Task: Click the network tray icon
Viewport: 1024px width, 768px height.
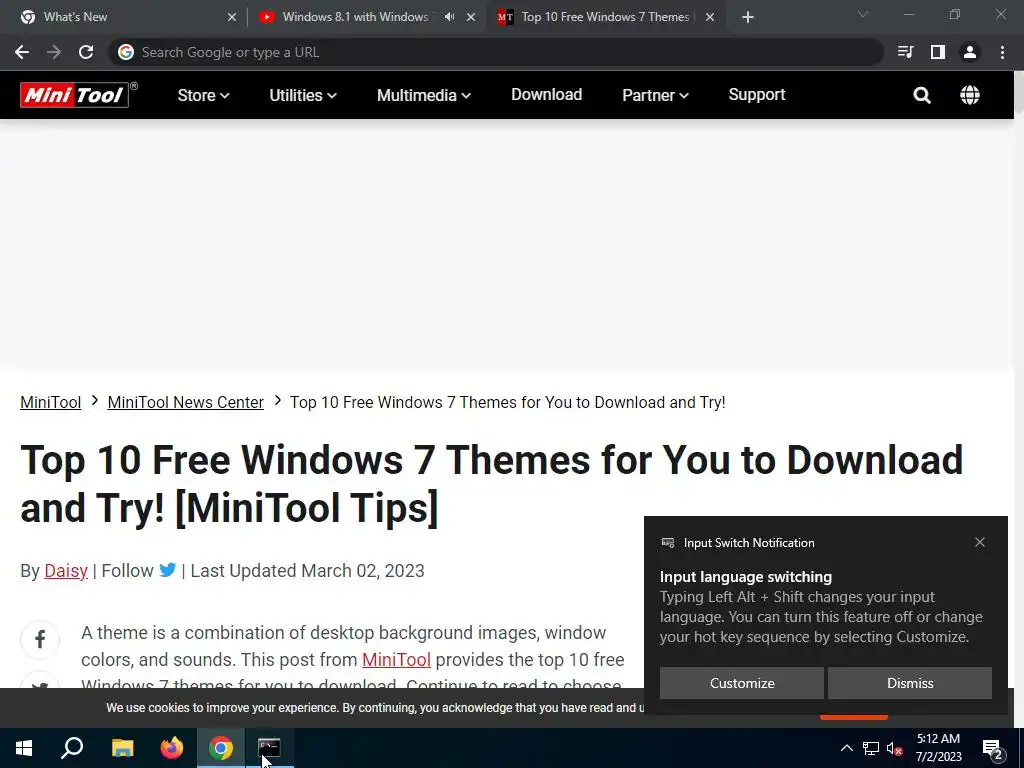Action: (x=871, y=748)
